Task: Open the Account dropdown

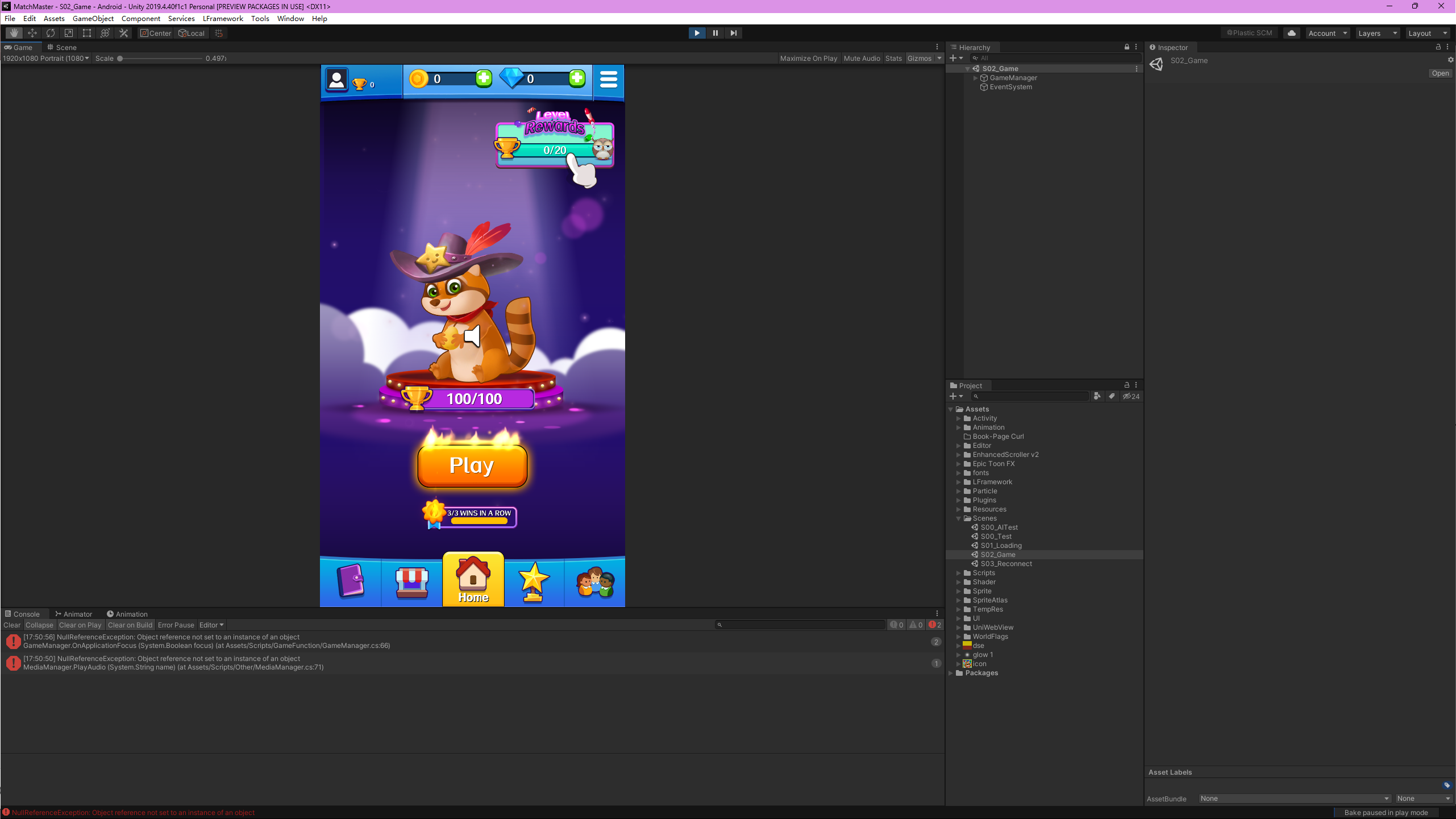Action: [1327, 33]
